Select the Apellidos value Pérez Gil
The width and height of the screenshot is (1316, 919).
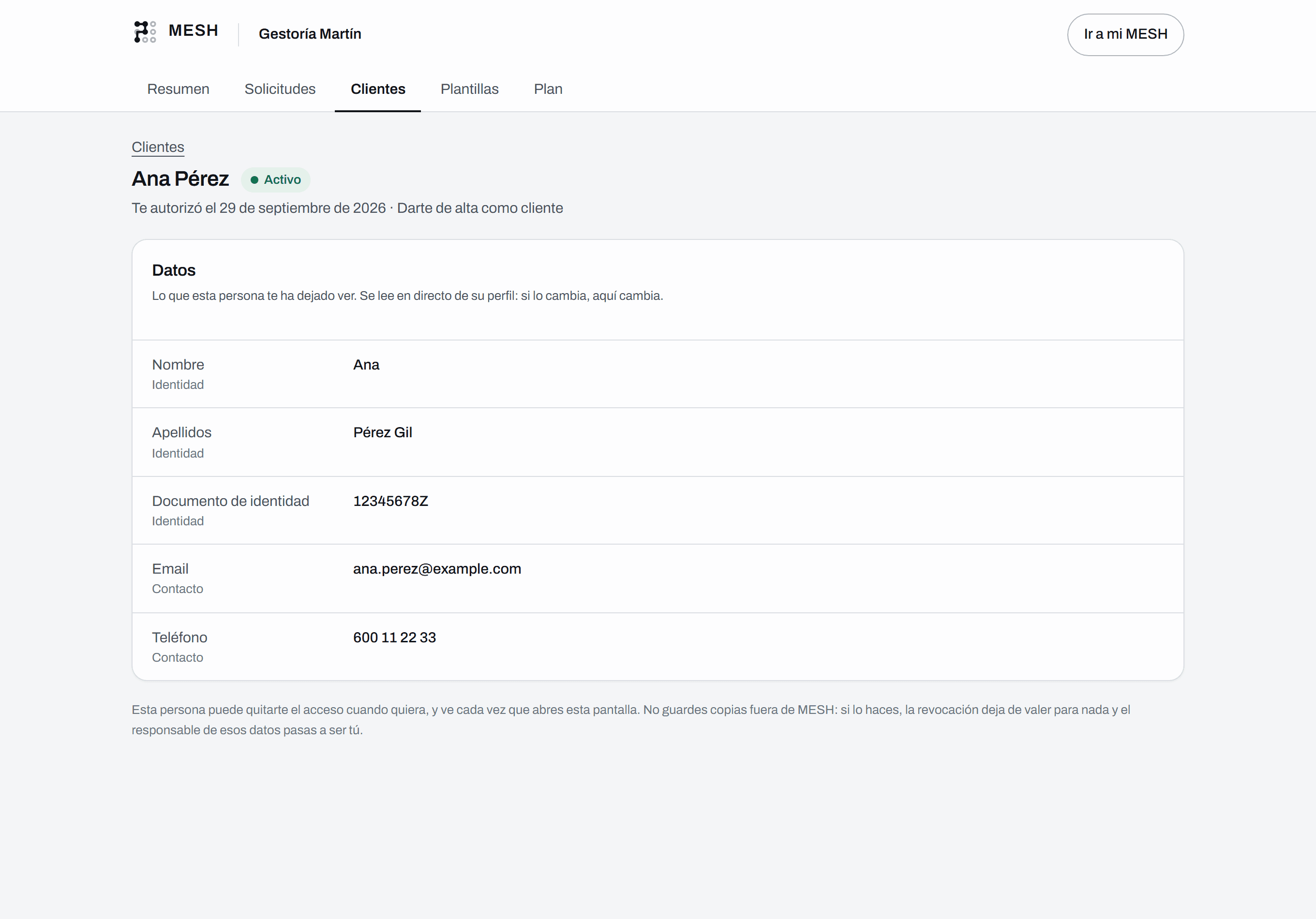[x=383, y=432]
